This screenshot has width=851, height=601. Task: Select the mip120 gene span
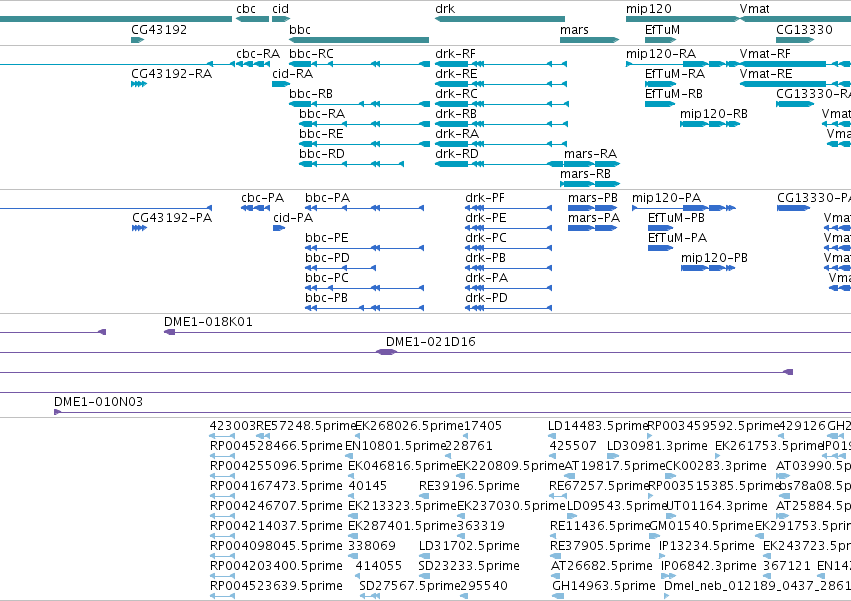click(683, 19)
